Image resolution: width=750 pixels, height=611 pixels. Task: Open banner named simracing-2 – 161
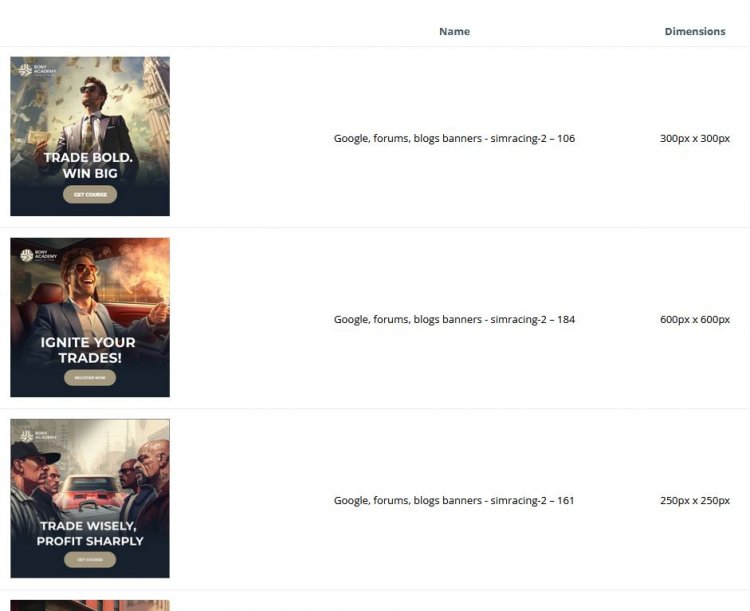point(454,500)
